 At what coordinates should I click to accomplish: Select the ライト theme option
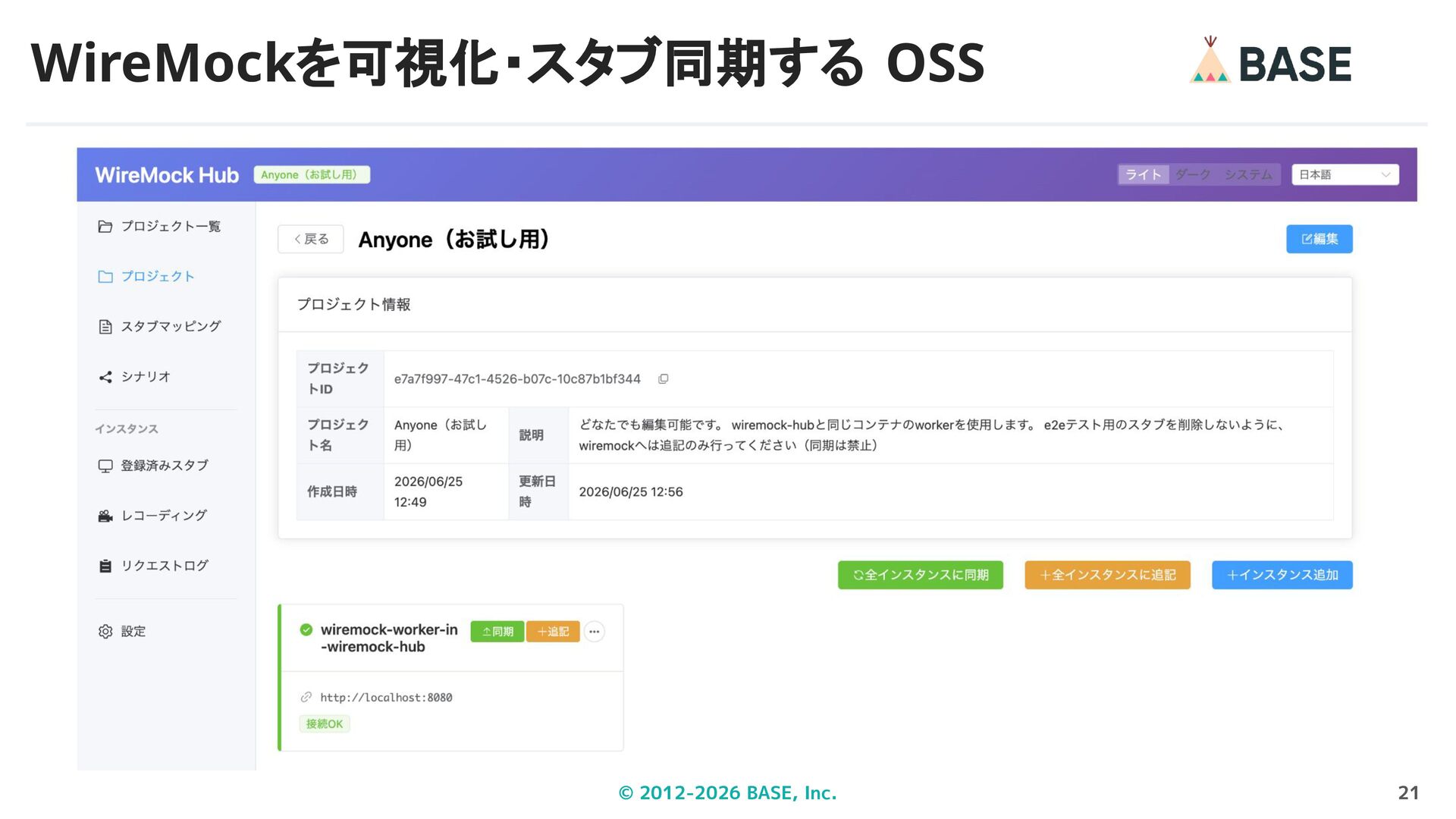point(1144,174)
